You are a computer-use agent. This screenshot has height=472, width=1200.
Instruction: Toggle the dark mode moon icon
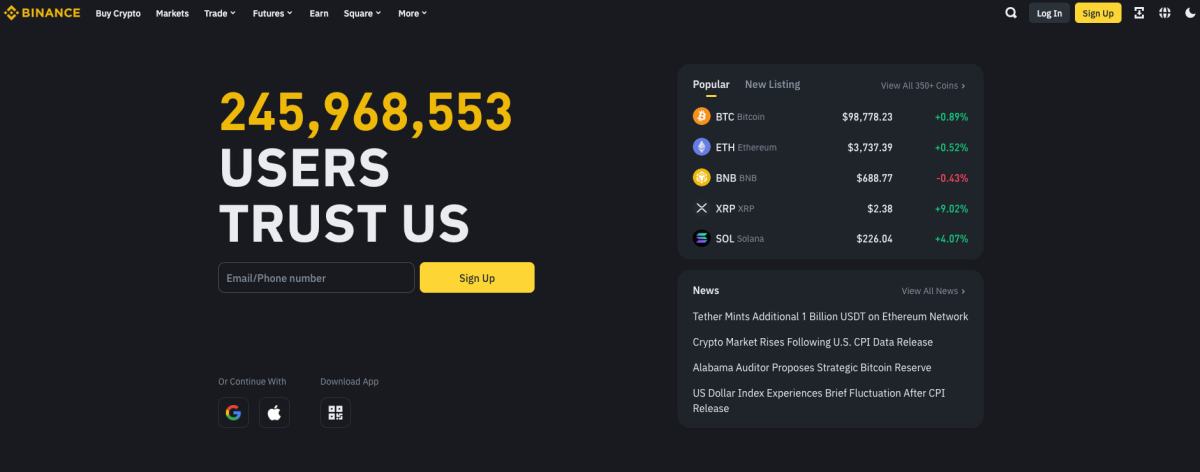click(1189, 13)
